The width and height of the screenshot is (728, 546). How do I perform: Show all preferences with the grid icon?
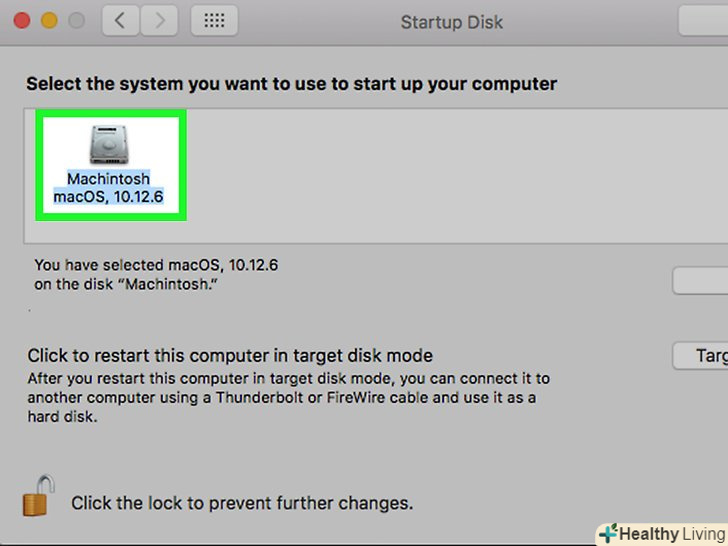tap(213, 21)
